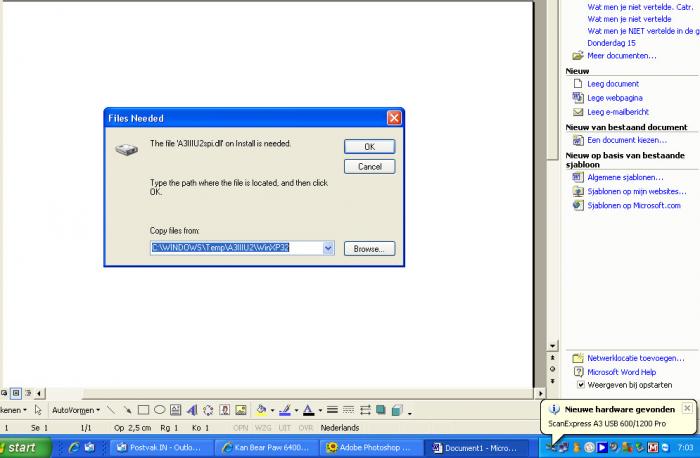Switch to Kan Bear Paw 6400 taskbar button

[267, 448]
